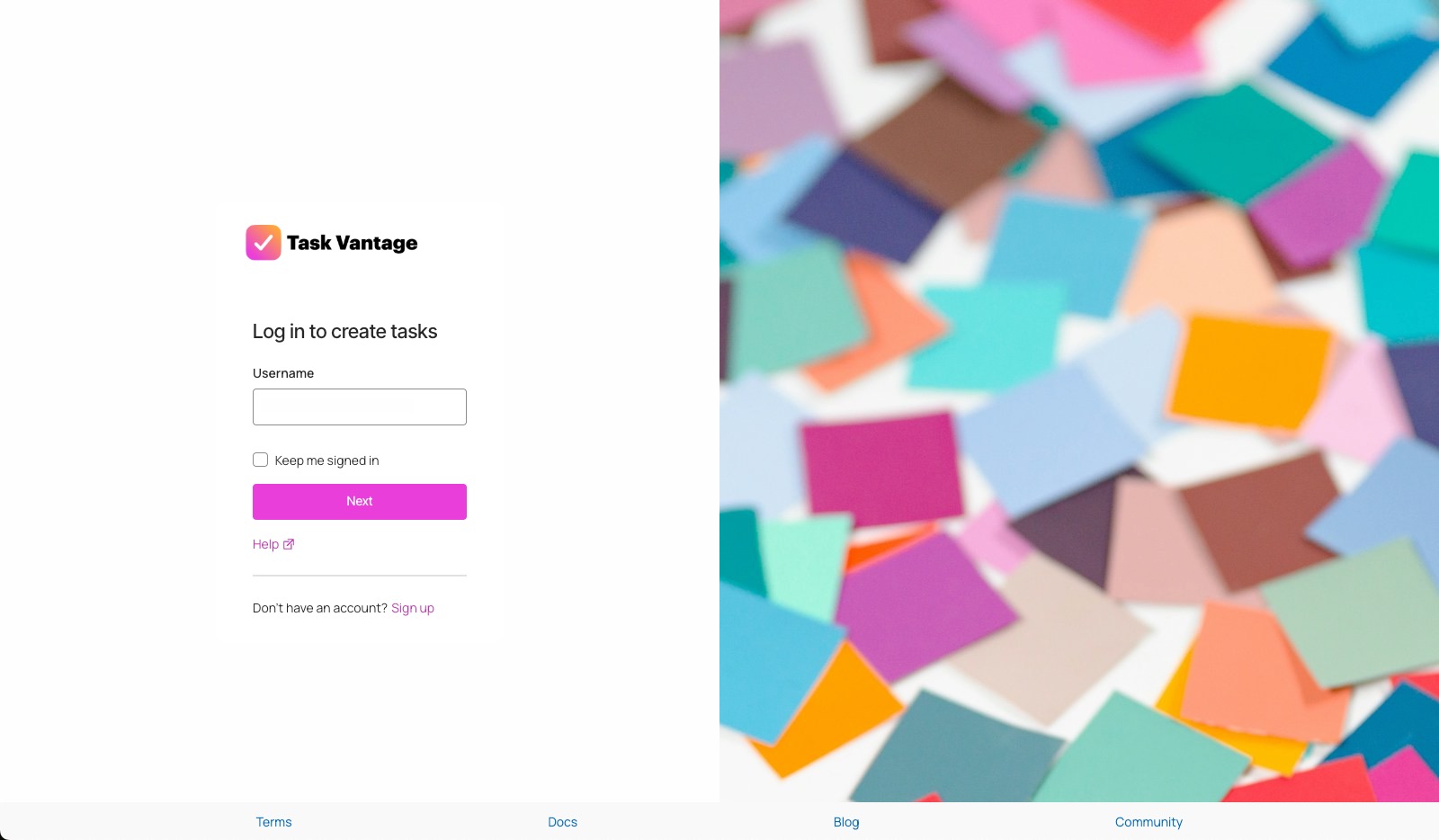Open the Terms page from the footer
Viewport: 1439px width, 840px height.
pos(273,821)
